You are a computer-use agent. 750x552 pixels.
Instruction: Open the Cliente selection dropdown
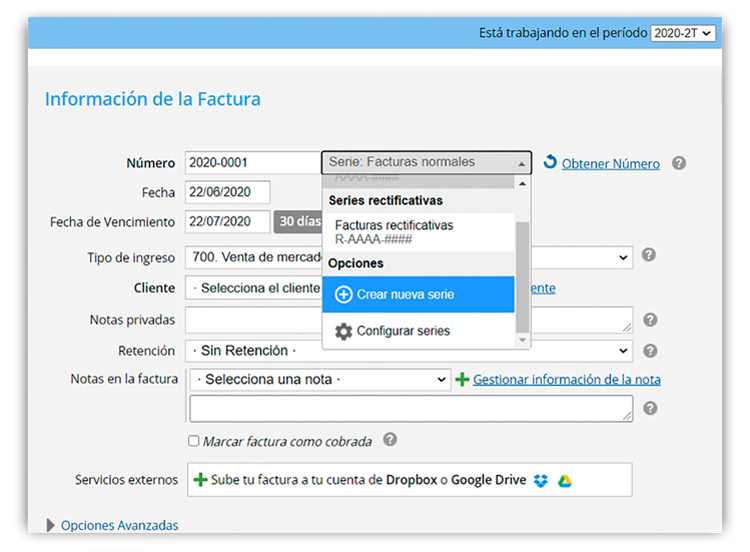pyautogui.click(x=254, y=288)
